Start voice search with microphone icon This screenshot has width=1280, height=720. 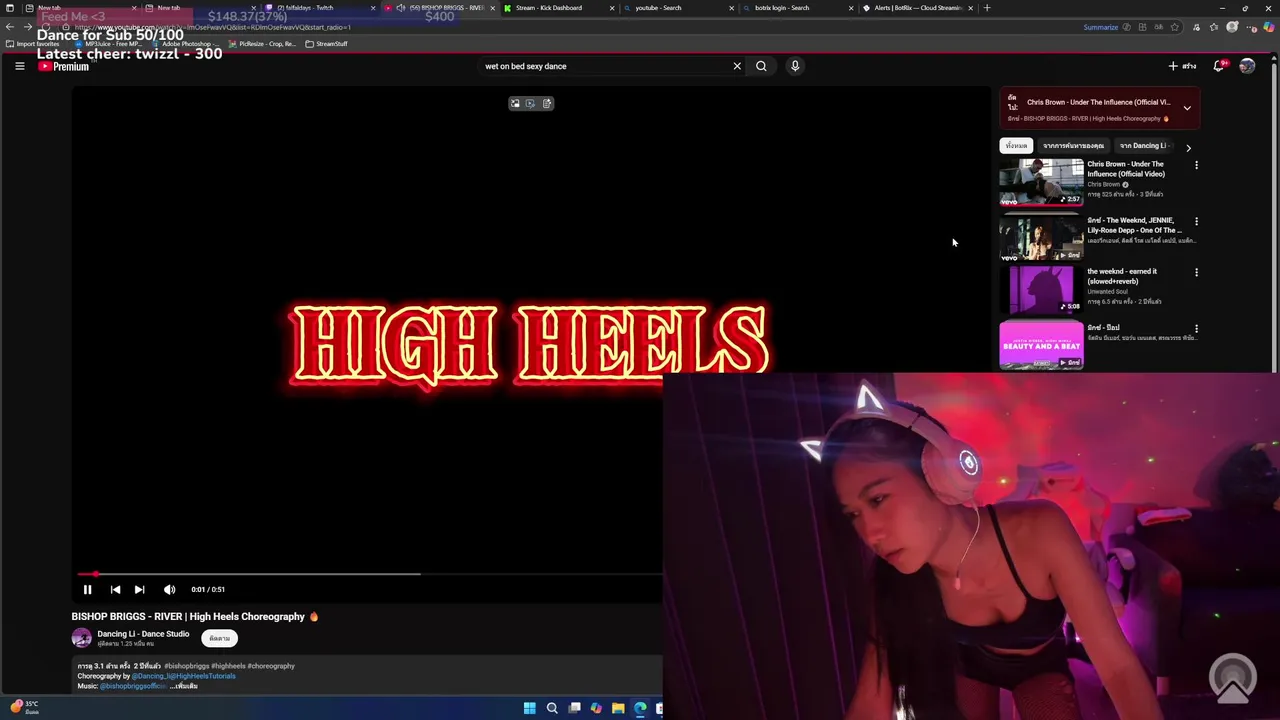[x=795, y=66]
